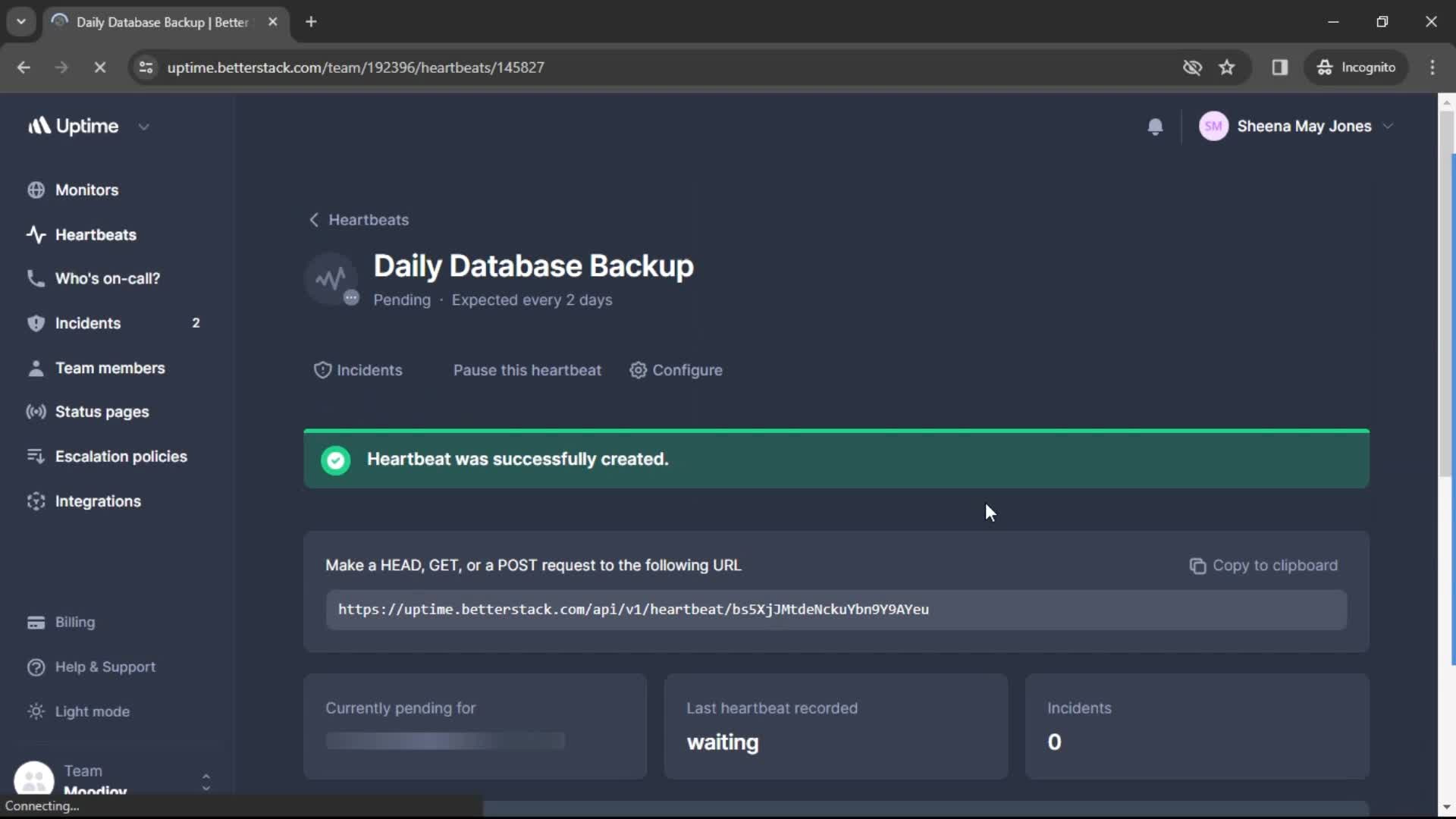Go back via Heartbeats breadcrumb

369,220
